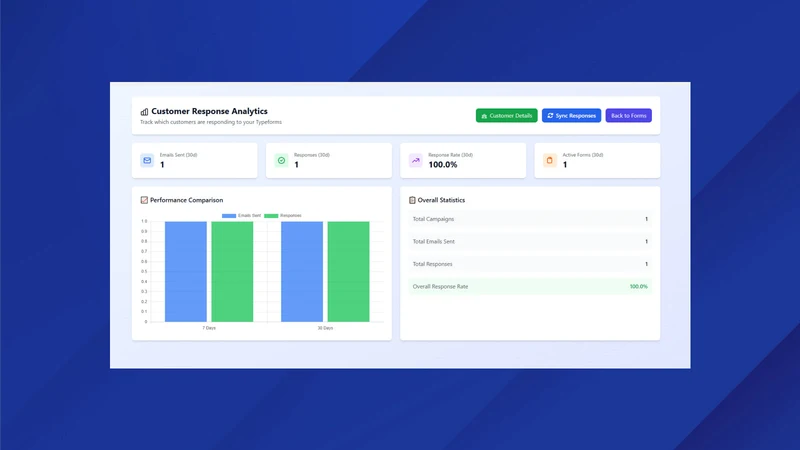Click the 'Active Forms (30d)' label
This screenshot has height=450, width=800.
(x=583, y=155)
